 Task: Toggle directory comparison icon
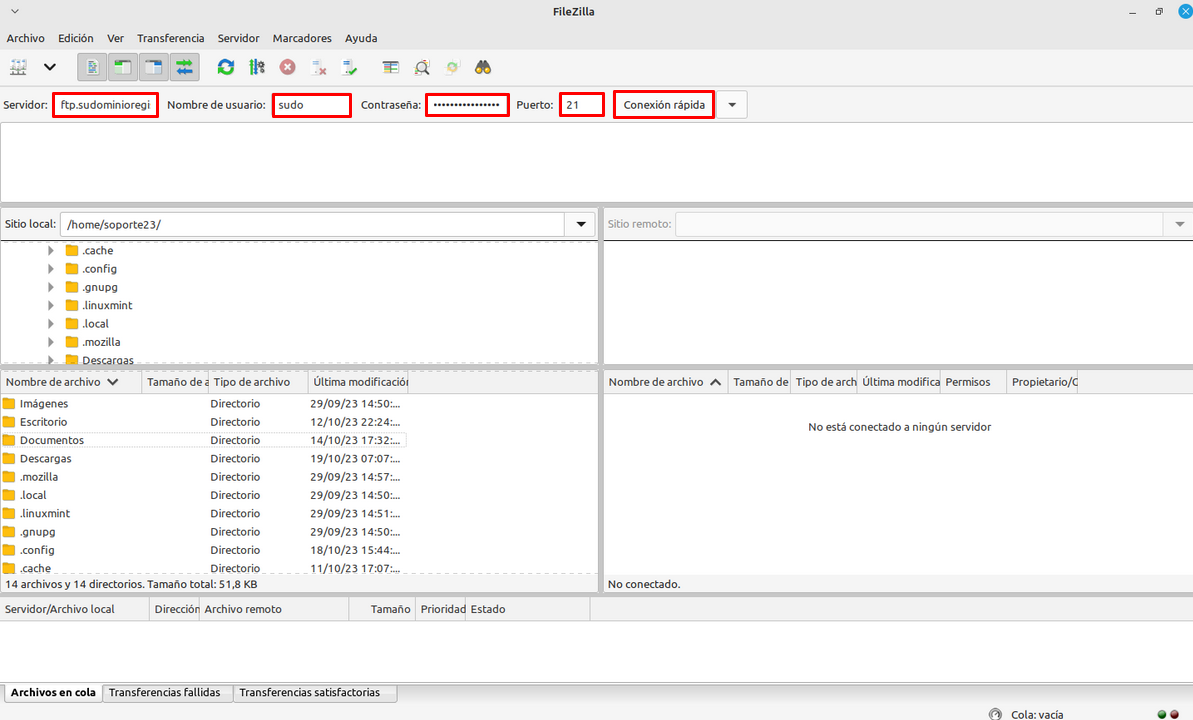coord(422,67)
